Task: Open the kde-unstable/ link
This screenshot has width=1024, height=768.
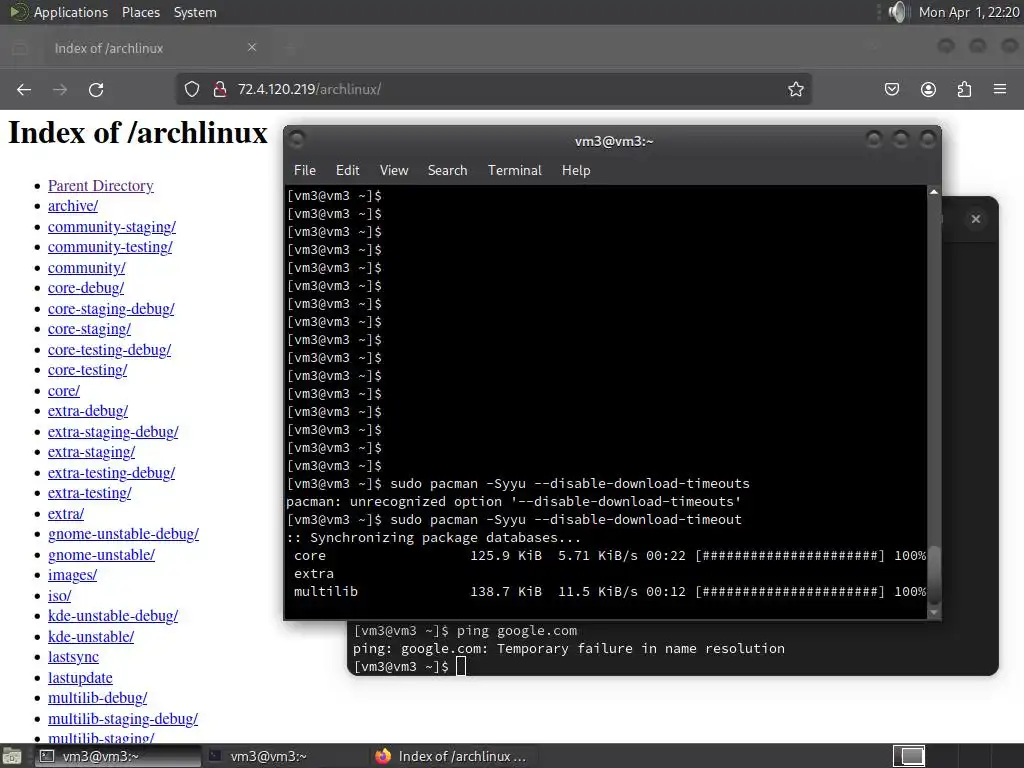Action: (x=91, y=637)
